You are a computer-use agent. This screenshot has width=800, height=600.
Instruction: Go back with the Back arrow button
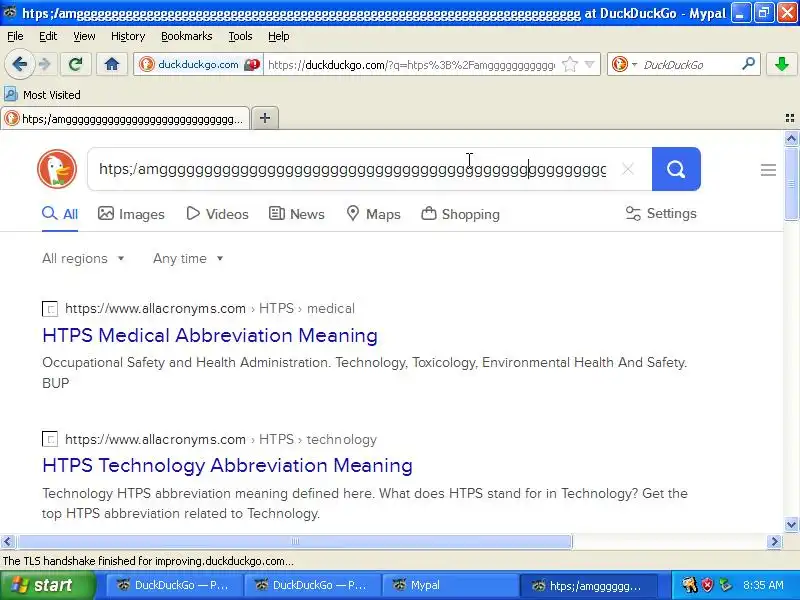pos(19,64)
